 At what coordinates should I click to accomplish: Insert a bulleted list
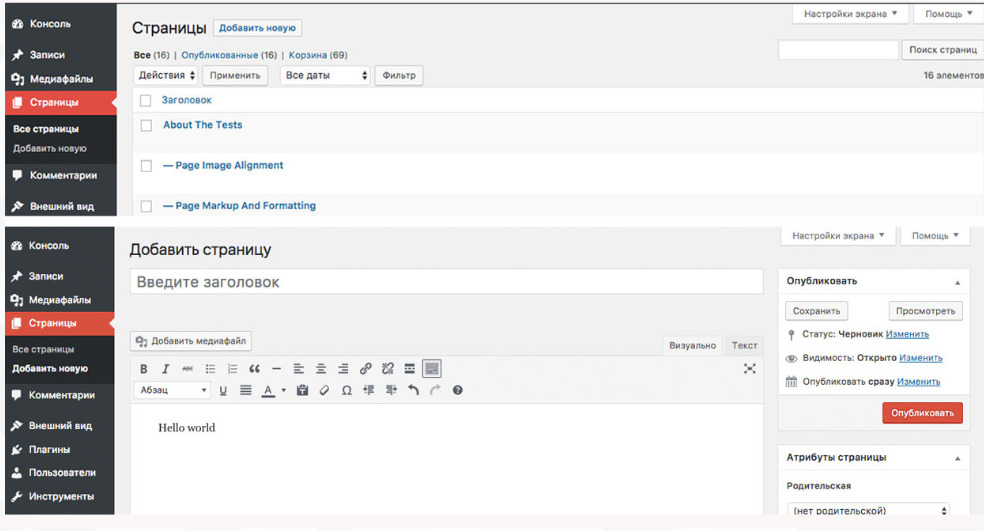(210, 368)
